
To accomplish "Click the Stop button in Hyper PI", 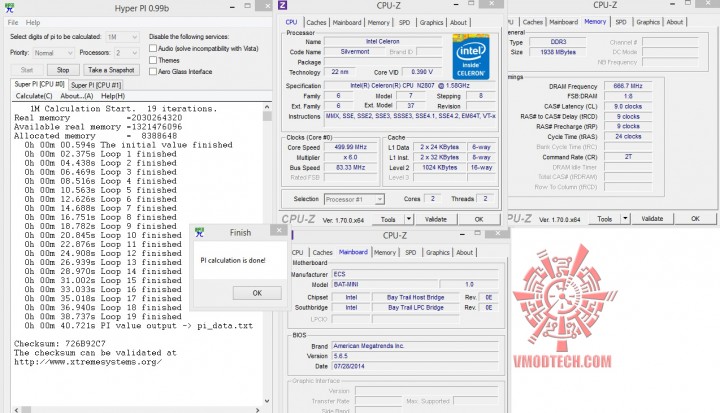I will [x=63, y=70].
